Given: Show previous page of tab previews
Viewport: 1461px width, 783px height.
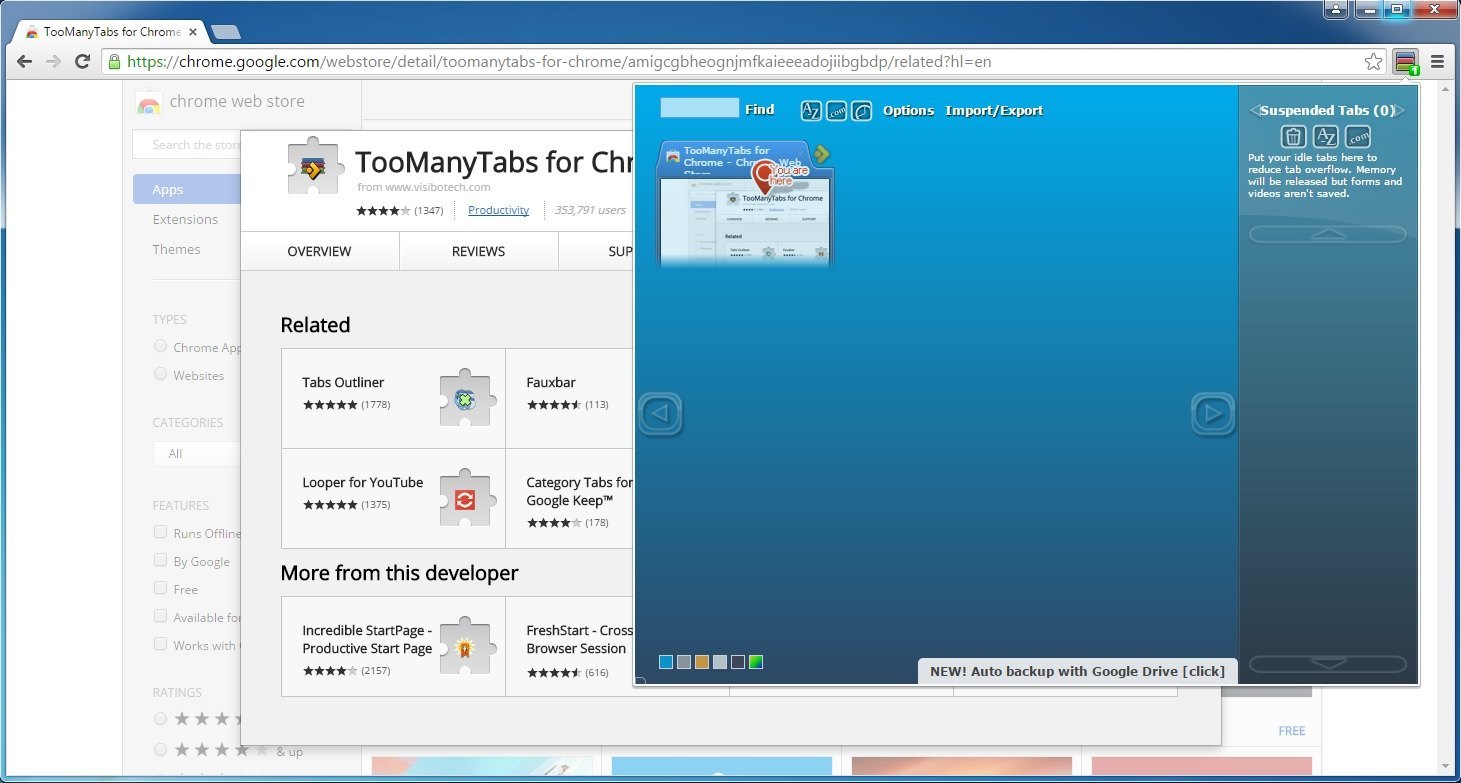Looking at the screenshot, I should pyautogui.click(x=660, y=413).
